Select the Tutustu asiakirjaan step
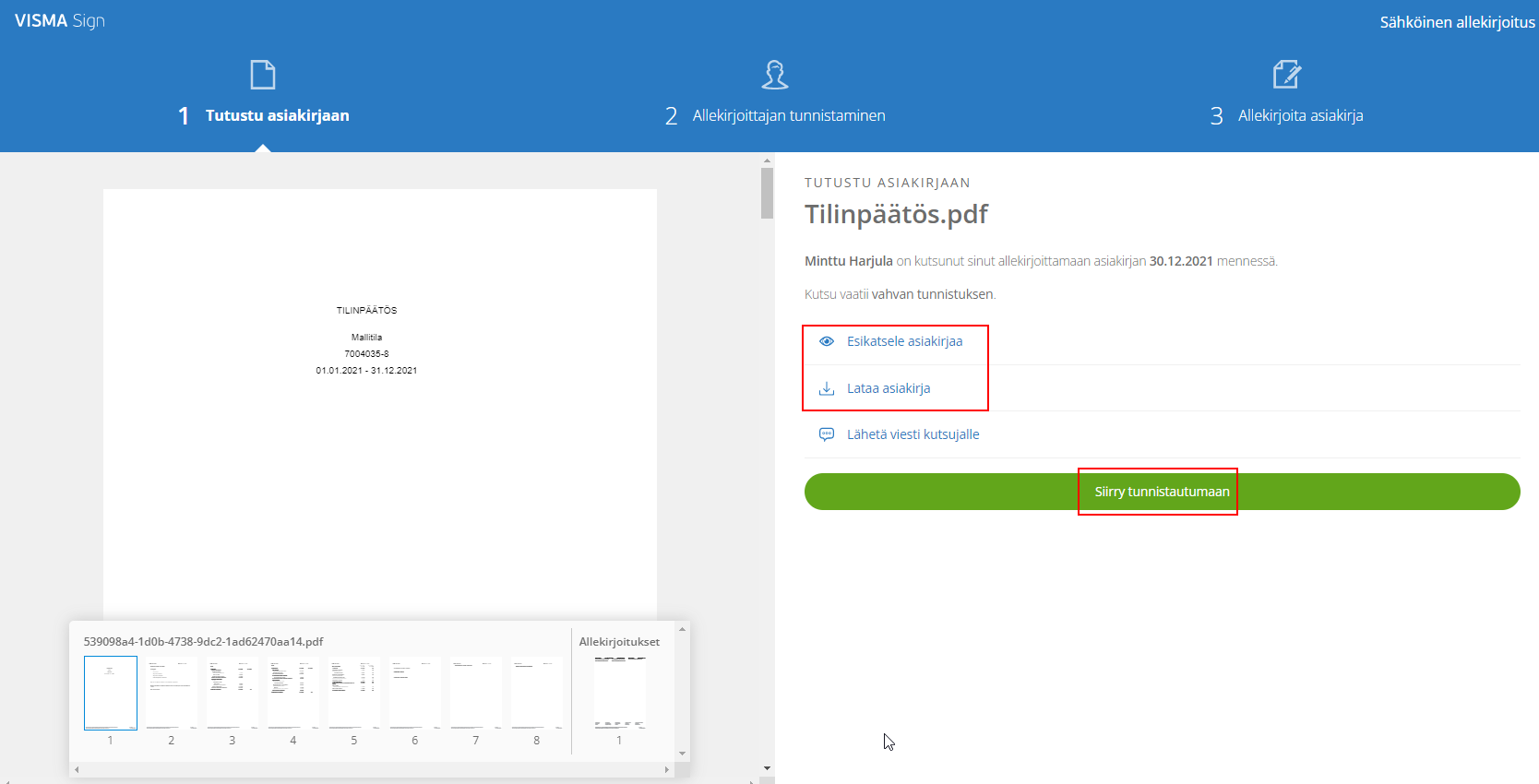Image resolution: width=1539 pixels, height=784 pixels. click(277, 115)
